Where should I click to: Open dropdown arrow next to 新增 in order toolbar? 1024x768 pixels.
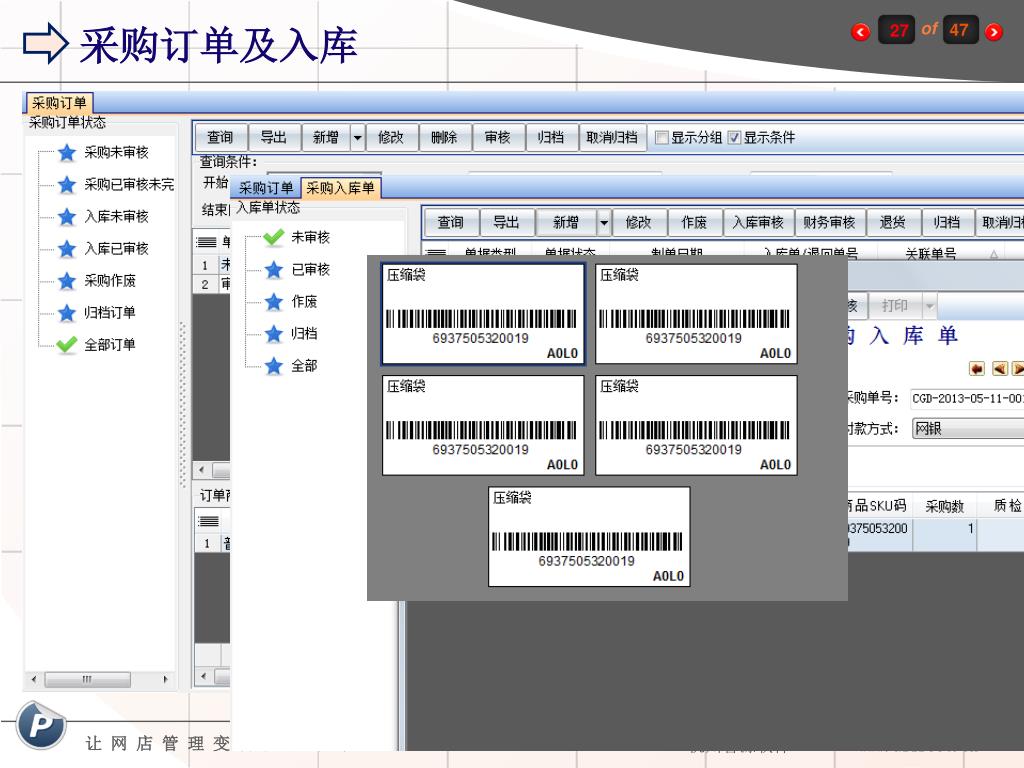pyautogui.click(x=357, y=138)
